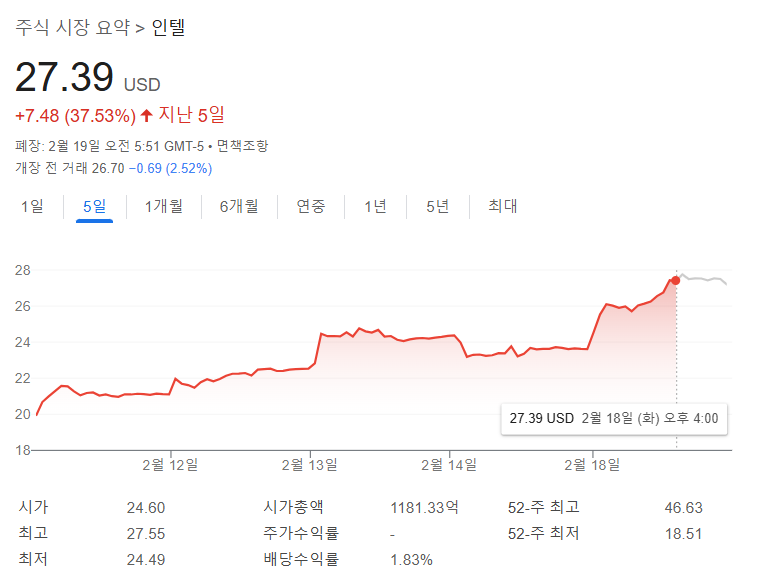The width and height of the screenshot is (761, 588).
Task: Click the 시가 value 24.60
Action: point(146,507)
